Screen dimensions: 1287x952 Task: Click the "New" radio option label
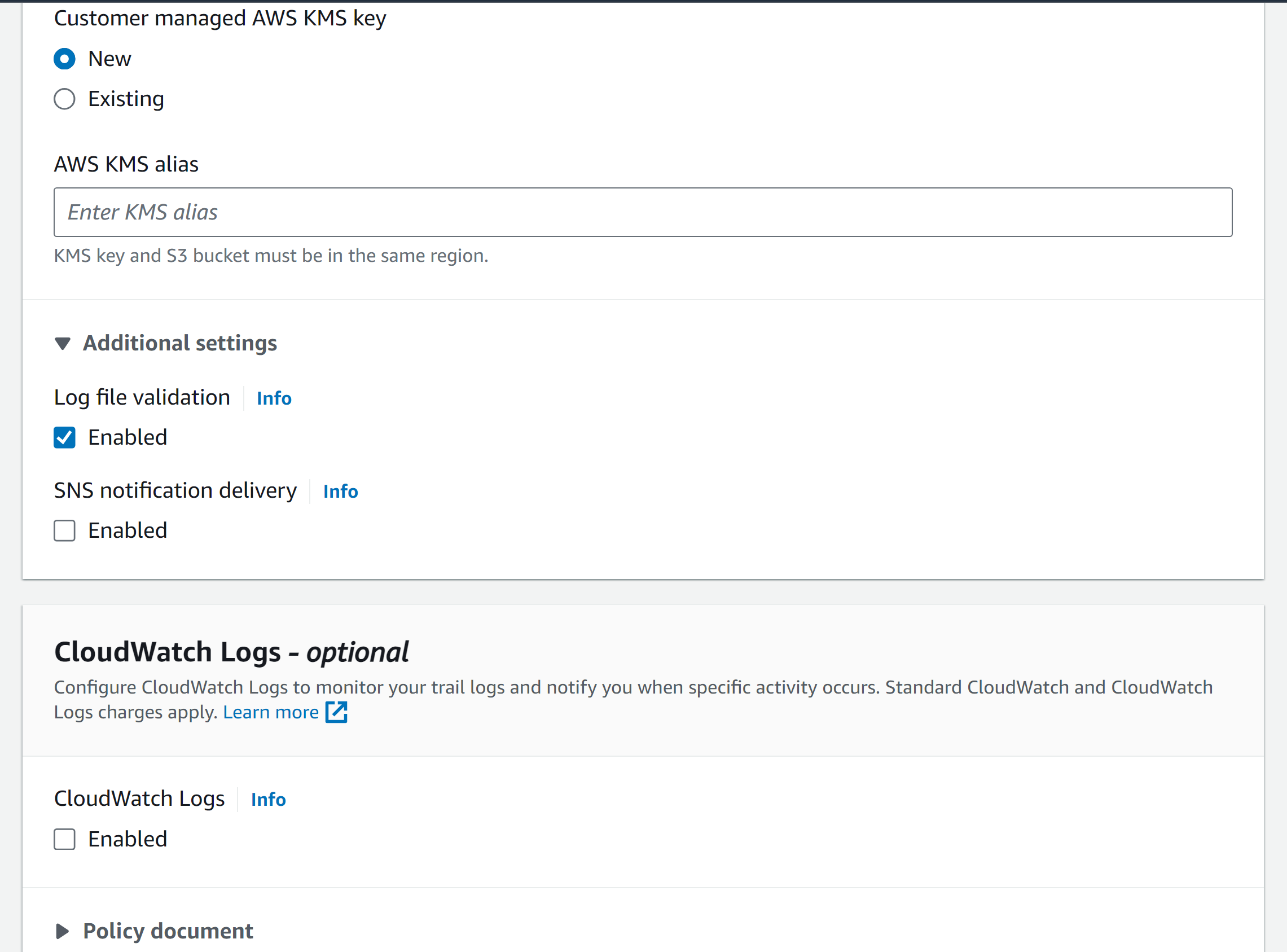(109, 59)
